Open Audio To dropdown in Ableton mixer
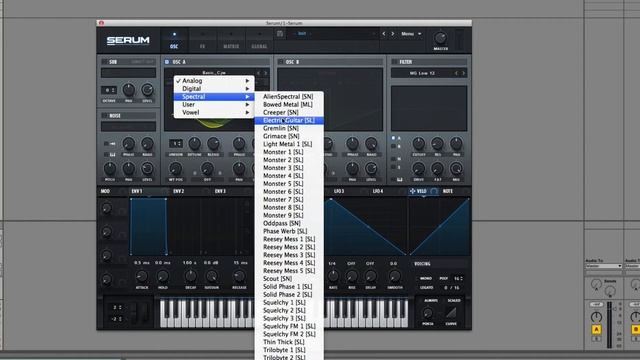640x360 pixels. click(604, 266)
